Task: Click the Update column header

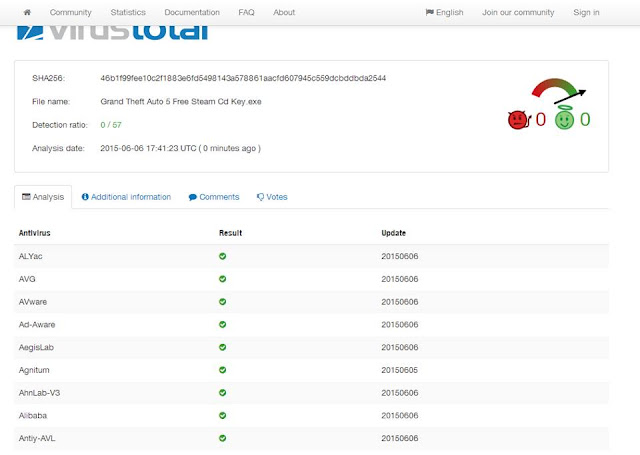Action: point(393,233)
